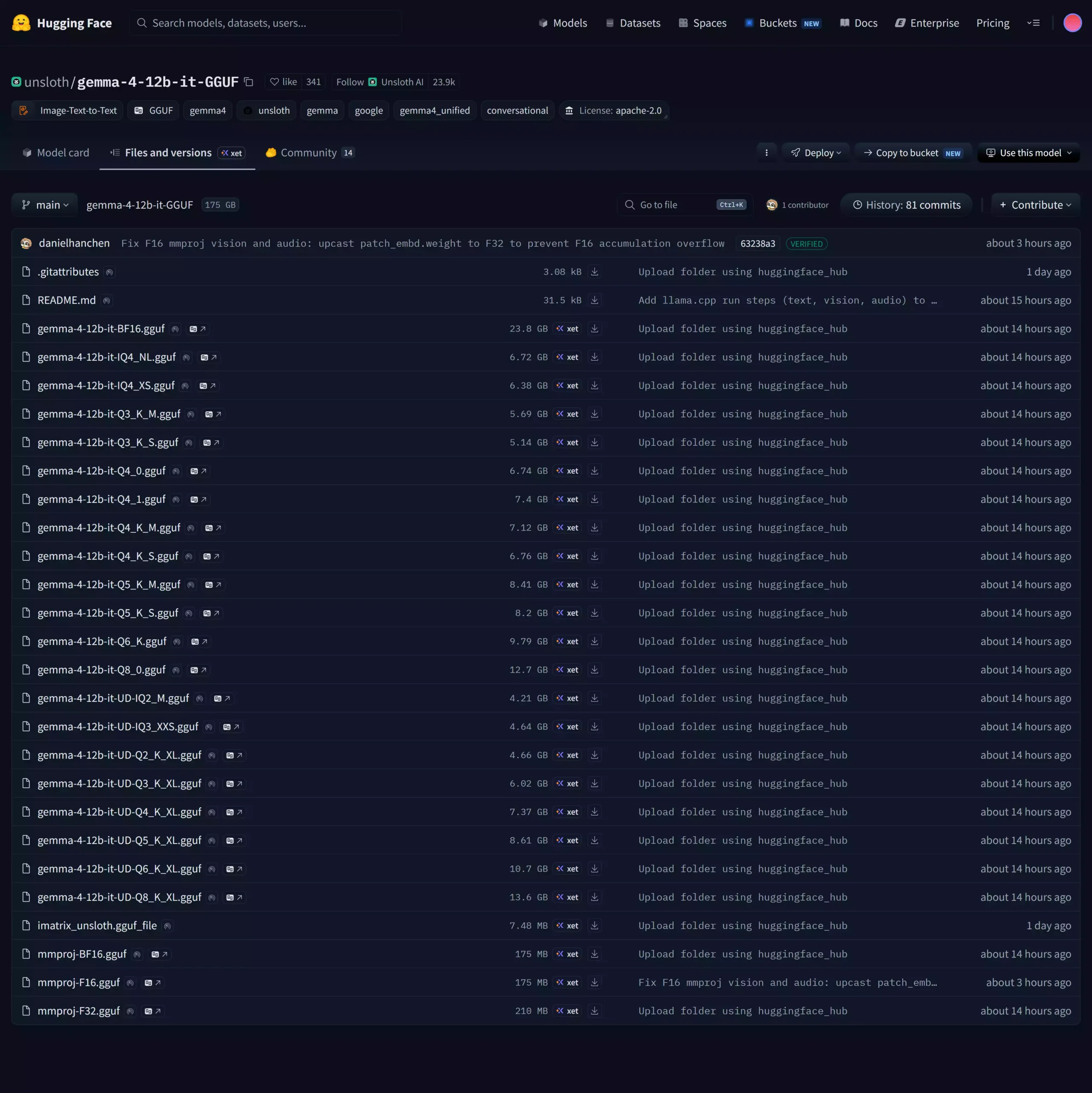Image resolution: width=1092 pixels, height=1093 pixels.
Task: Expand the navigation overflow menu
Action: coord(1033,23)
